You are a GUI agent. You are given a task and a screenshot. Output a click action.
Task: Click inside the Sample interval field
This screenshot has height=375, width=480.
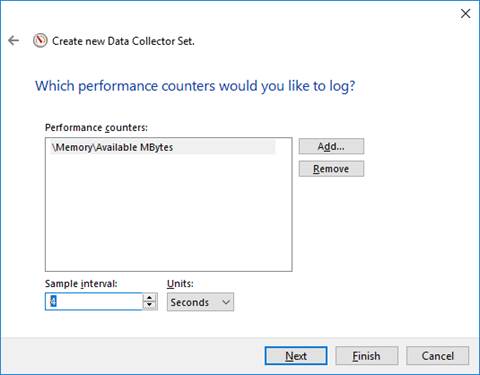94,302
